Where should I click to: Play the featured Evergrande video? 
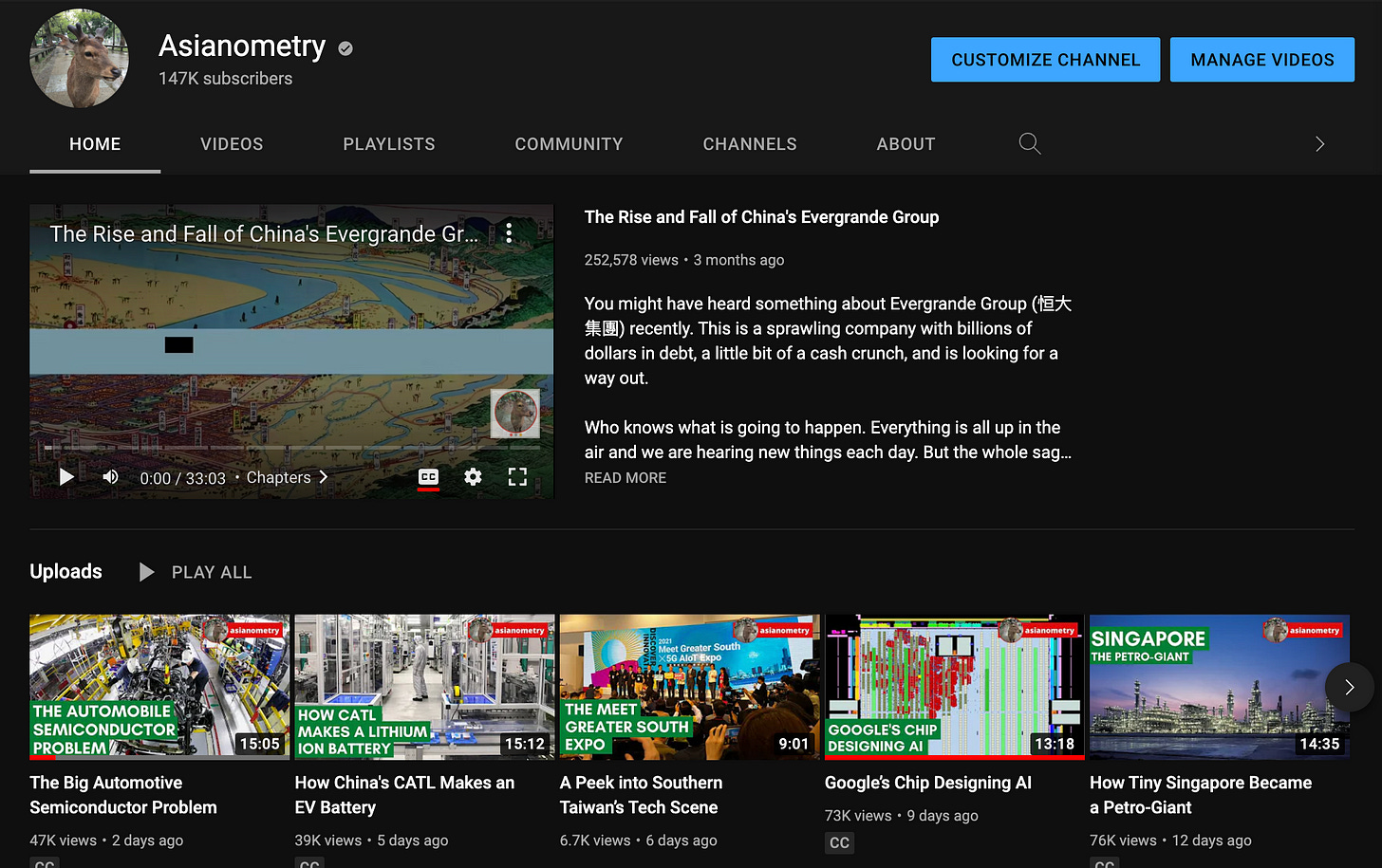(66, 477)
